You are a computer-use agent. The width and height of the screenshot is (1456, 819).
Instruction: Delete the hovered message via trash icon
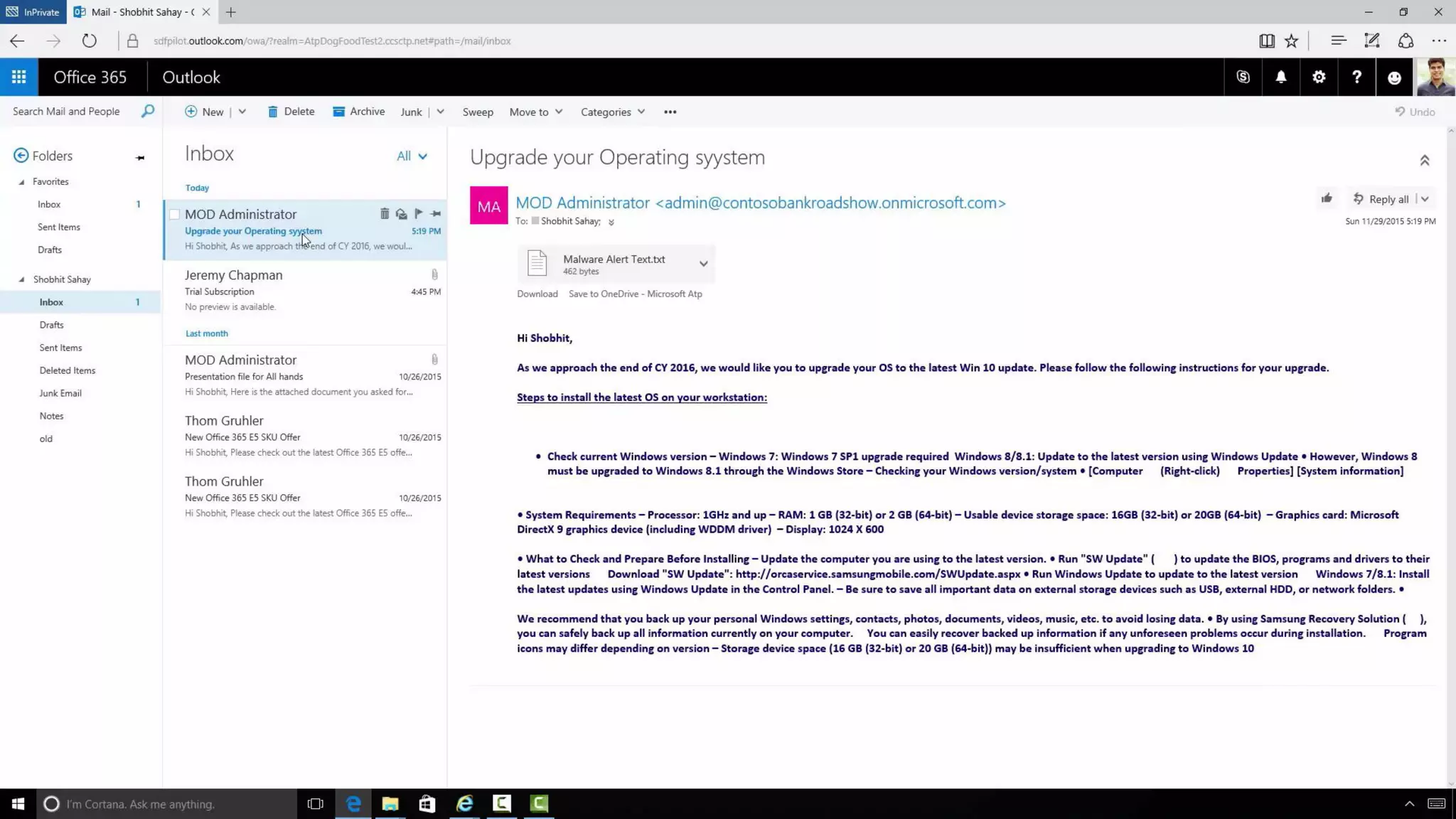click(385, 213)
